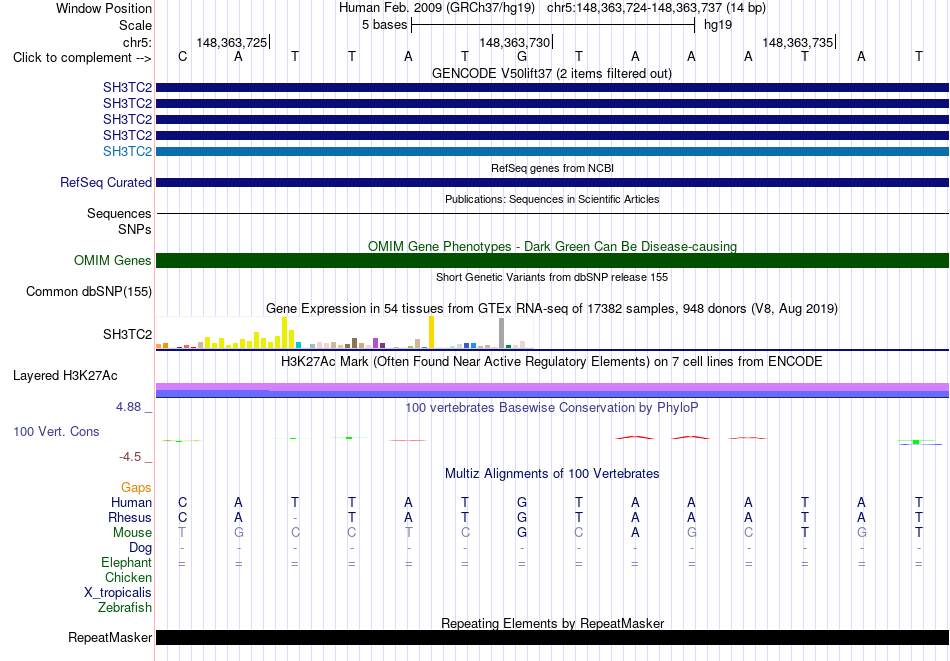950x661 pixels.
Task: Click the 'chr5:' ruler label
Action: pyautogui.click(x=137, y=42)
